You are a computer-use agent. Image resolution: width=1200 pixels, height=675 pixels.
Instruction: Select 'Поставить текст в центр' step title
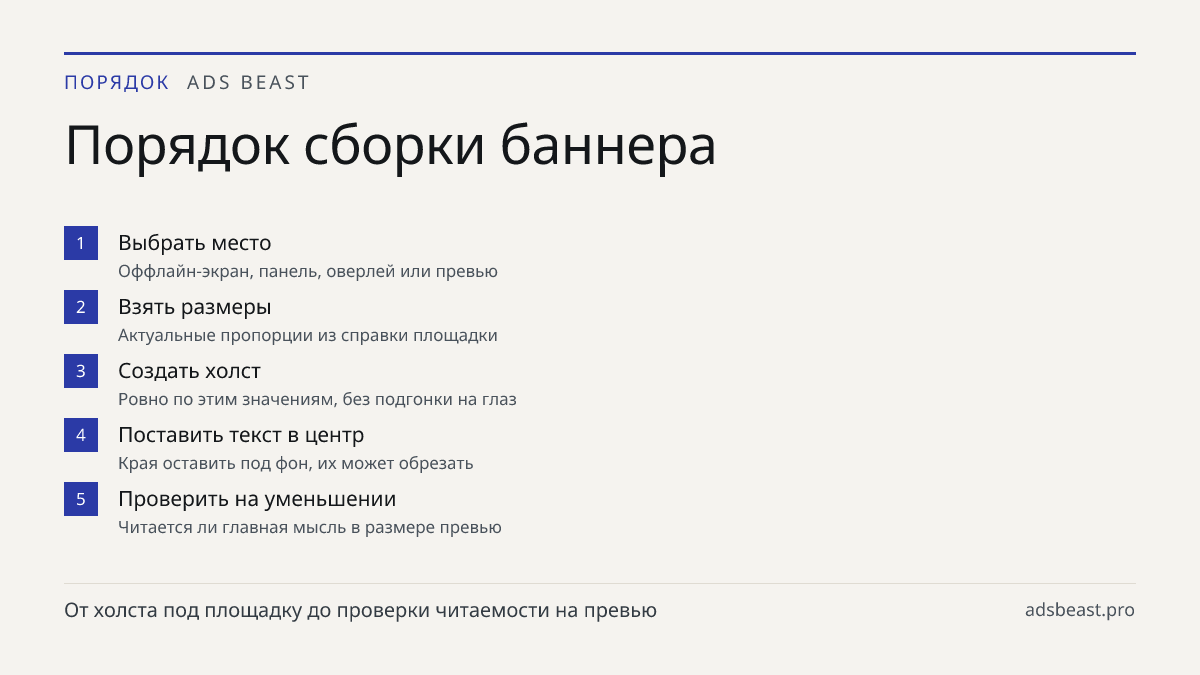pos(241,435)
